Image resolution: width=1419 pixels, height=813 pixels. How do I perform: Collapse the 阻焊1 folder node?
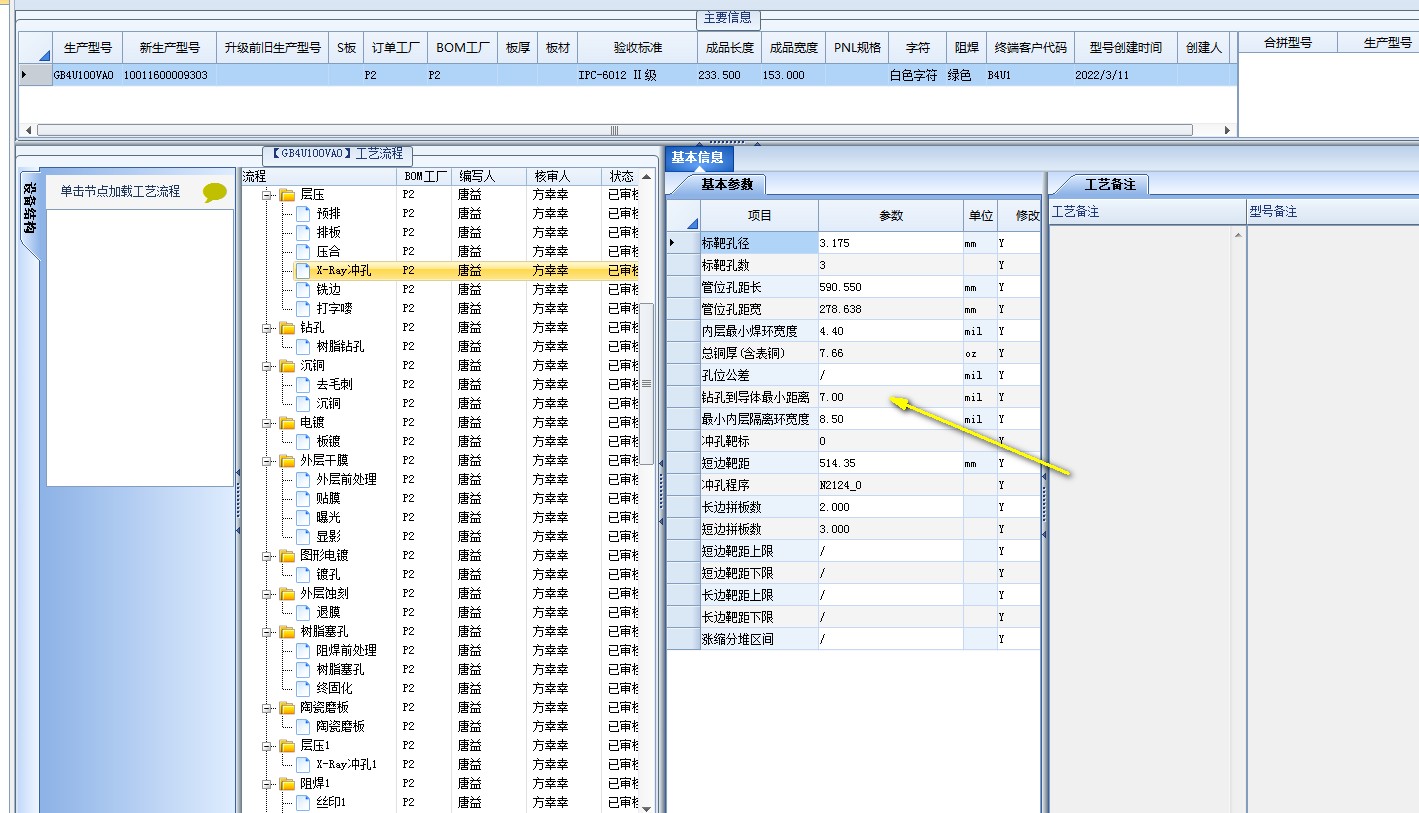[x=268, y=784]
